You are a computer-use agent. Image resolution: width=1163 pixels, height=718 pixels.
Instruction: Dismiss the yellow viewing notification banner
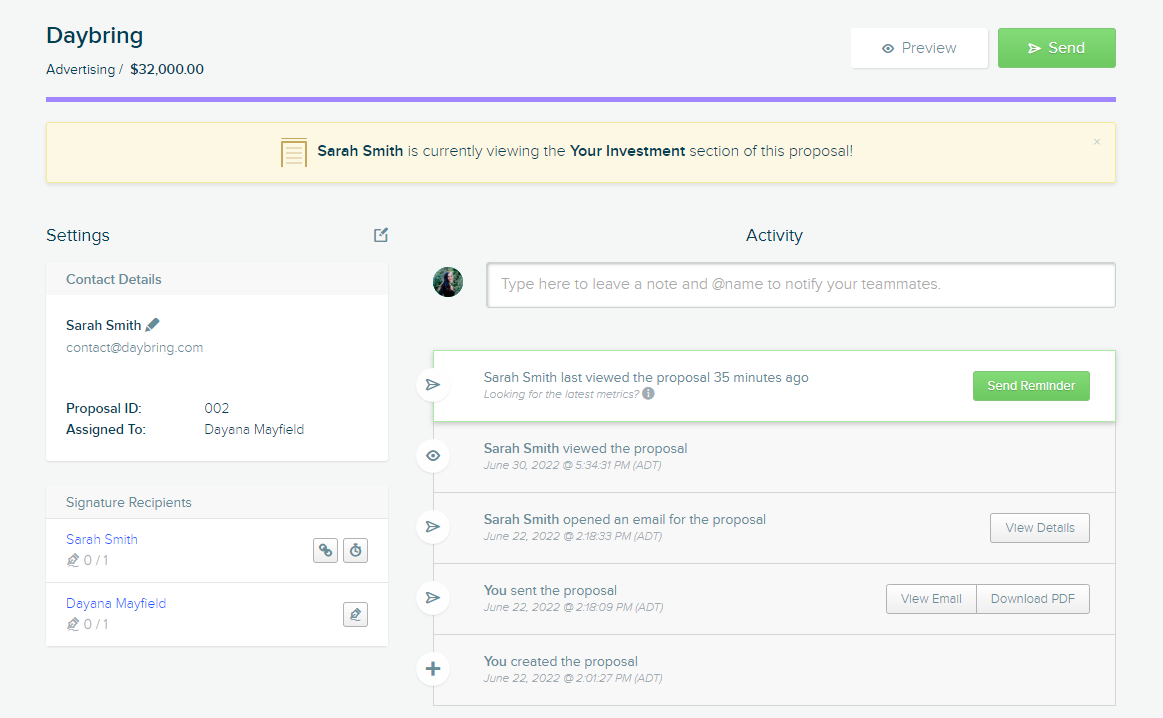pos(1097,142)
